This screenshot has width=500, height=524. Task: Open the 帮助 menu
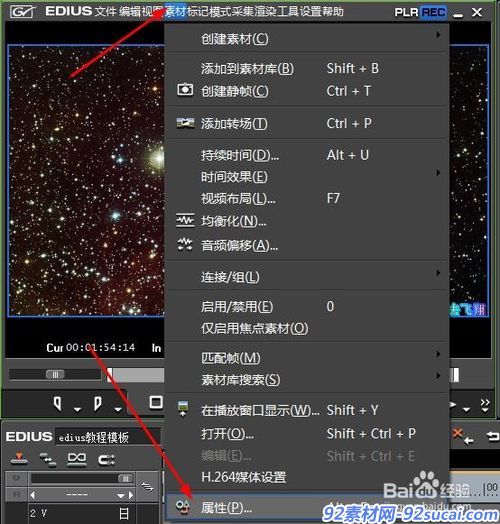pos(333,12)
